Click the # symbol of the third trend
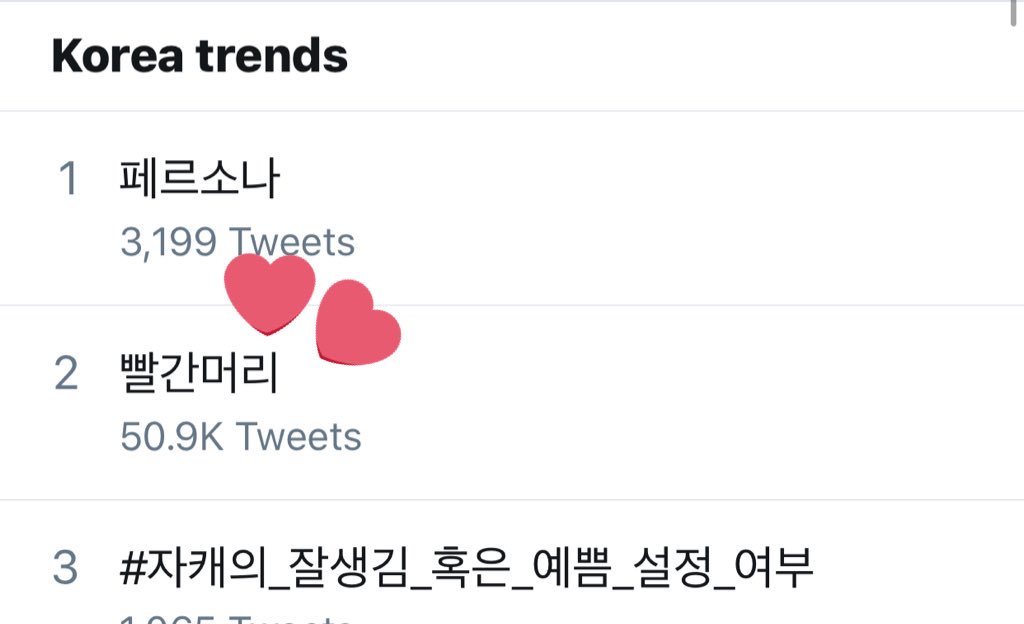1024x624 pixels. pyautogui.click(x=133, y=568)
